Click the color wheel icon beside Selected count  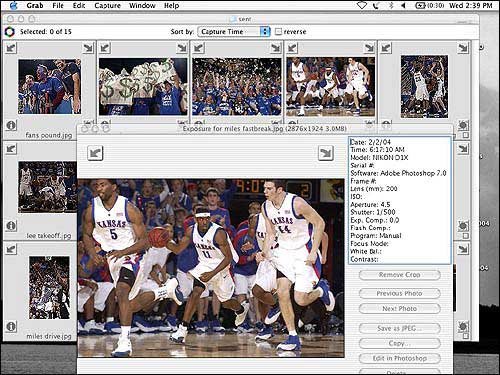point(10,32)
